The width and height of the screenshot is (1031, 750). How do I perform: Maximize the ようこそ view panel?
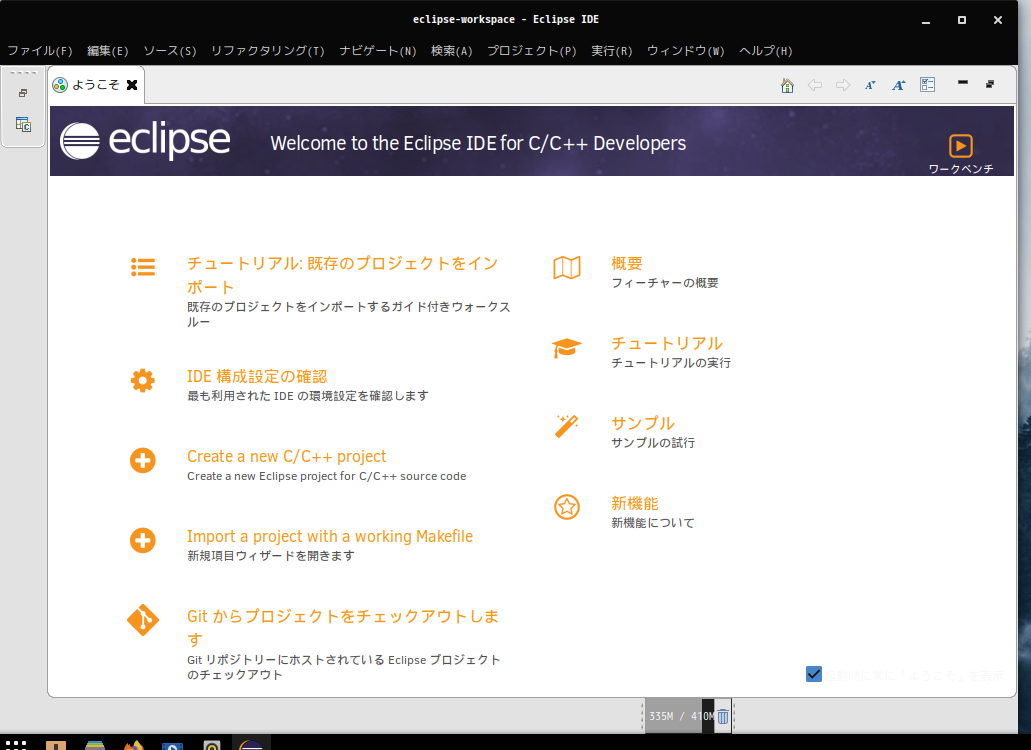(990, 84)
